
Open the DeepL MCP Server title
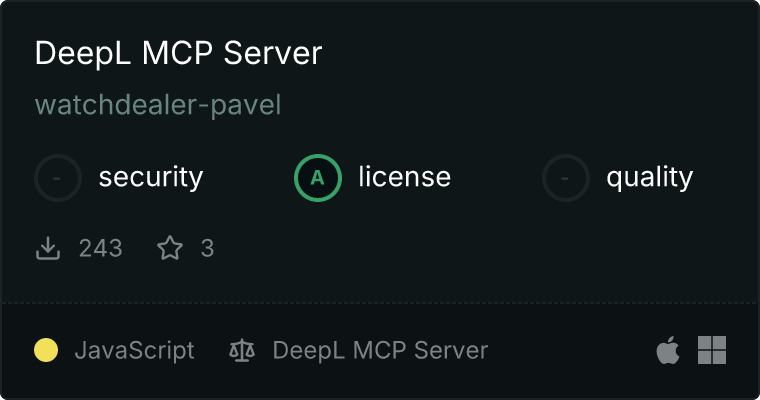click(178, 53)
